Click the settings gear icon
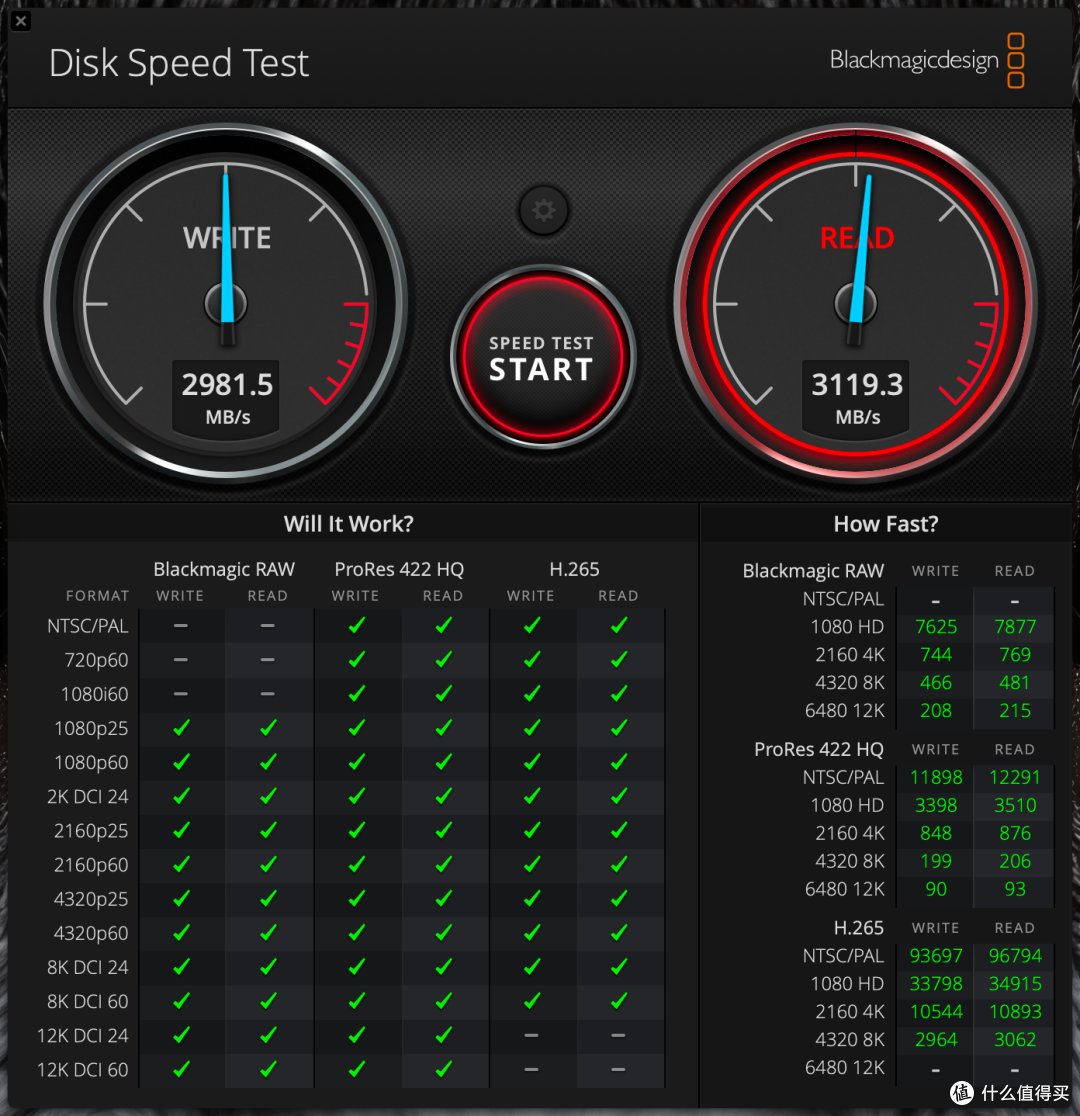Viewport: 1080px width, 1116px height. (543, 210)
